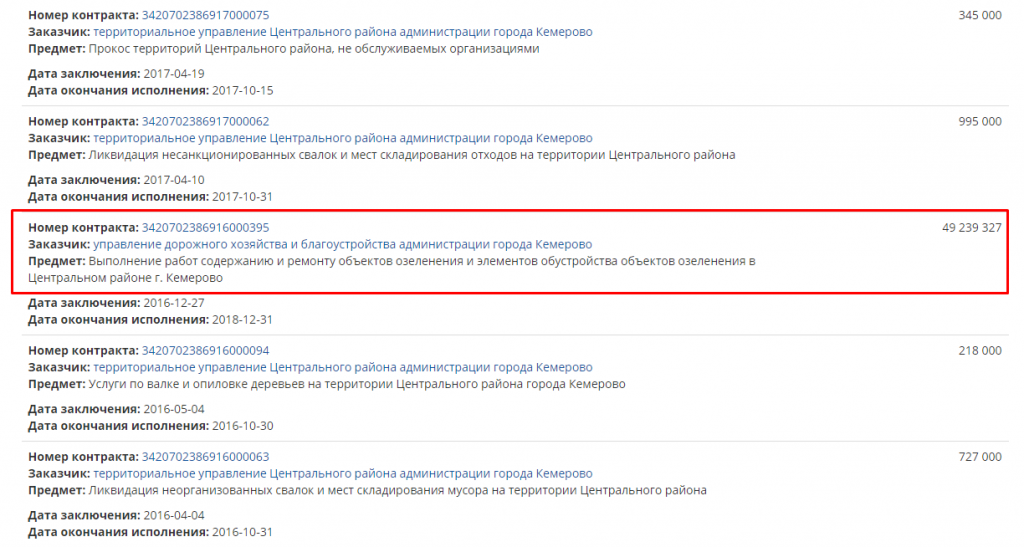
Task: Click the 727 000 contract amount
Action: coord(979,457)
